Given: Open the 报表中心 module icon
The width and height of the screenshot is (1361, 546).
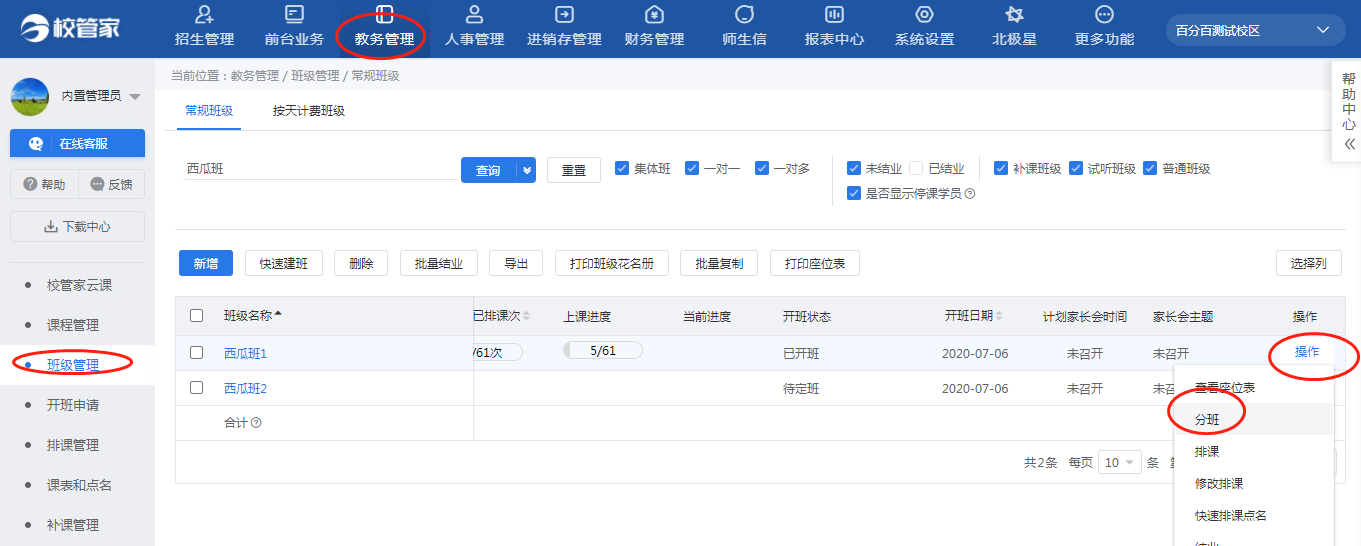Looking at the screenshot, I should pos(834,15).
